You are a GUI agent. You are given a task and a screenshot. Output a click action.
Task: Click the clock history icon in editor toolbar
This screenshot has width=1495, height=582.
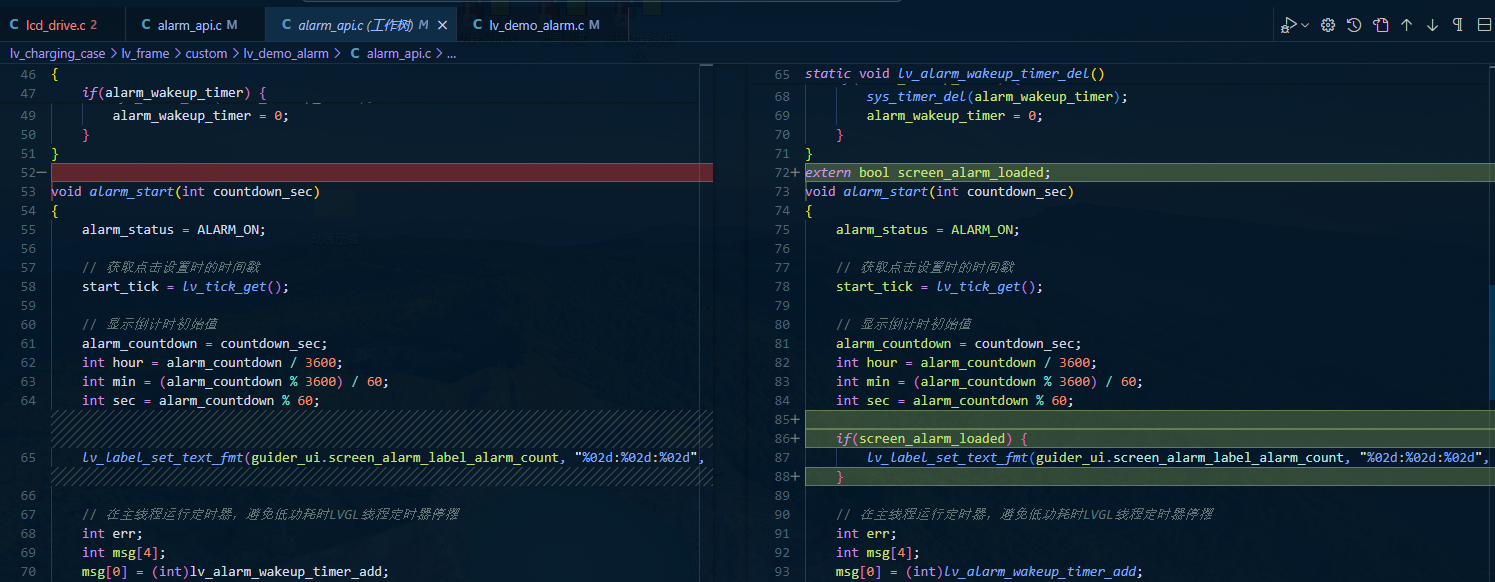[1354, 25]
